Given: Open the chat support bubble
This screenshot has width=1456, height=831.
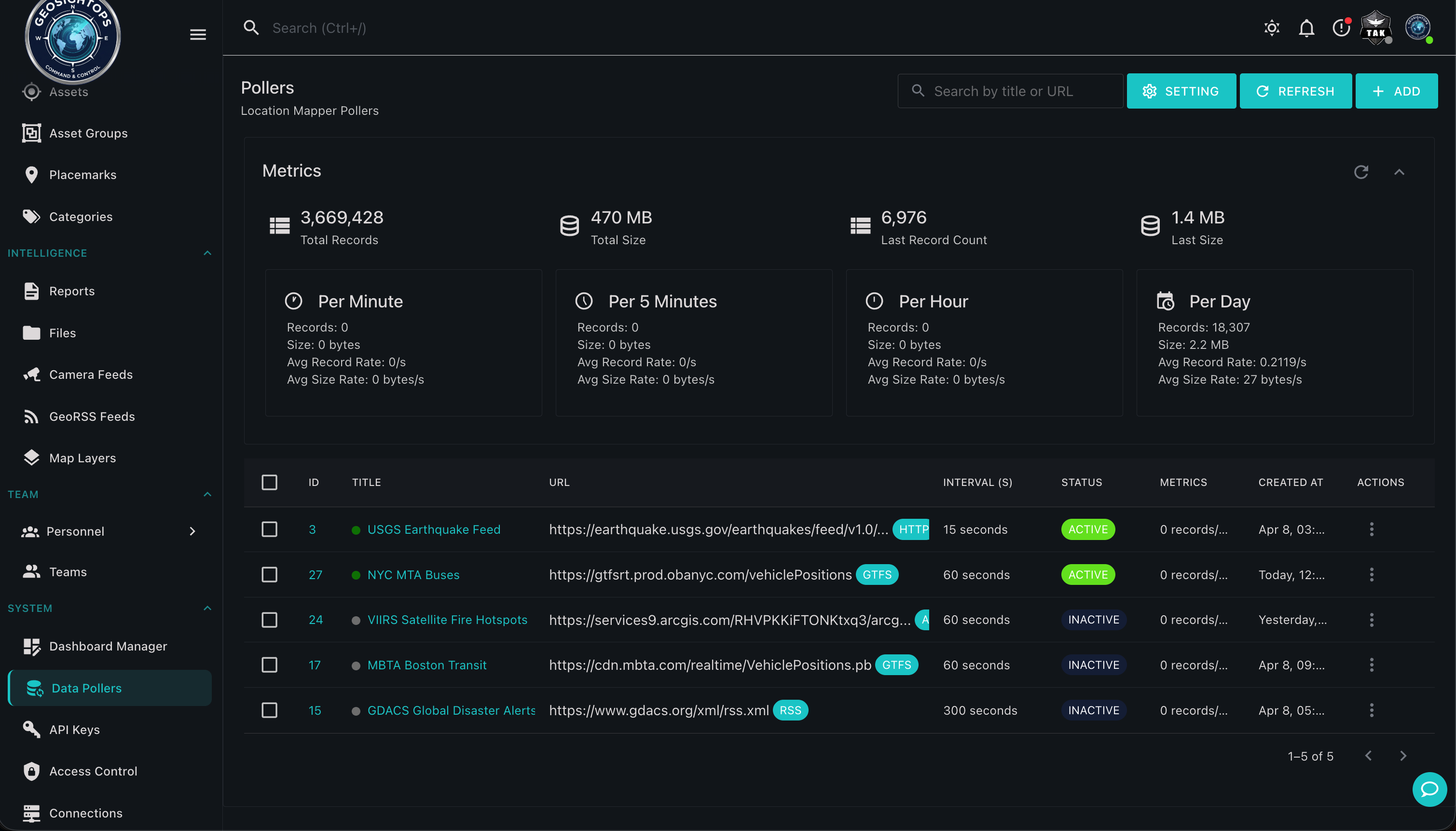Looking at the screenshot, I should (1429, 789).
